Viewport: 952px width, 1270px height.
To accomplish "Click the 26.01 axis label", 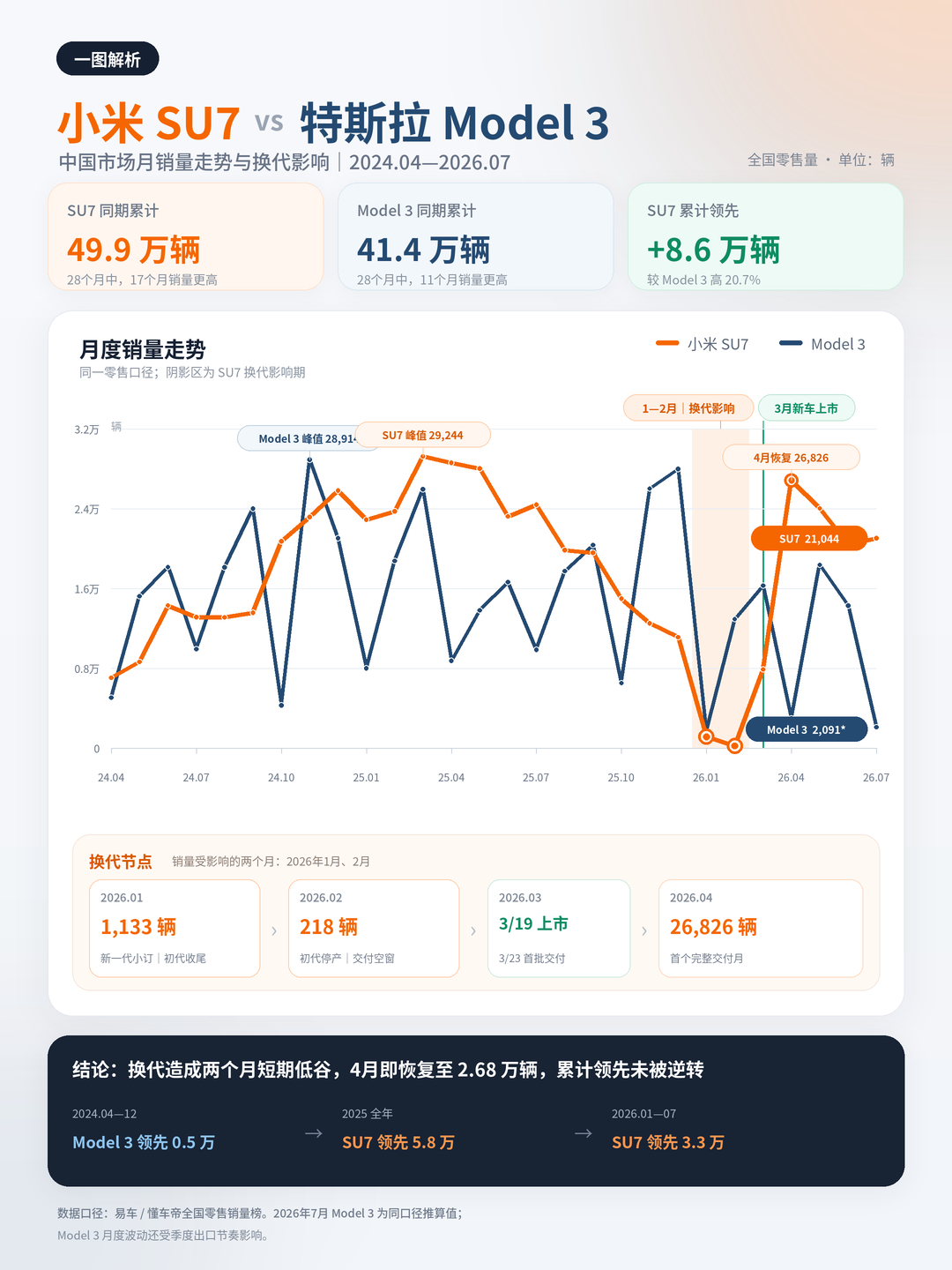I will pyautogui.click(x=706, y=778).
